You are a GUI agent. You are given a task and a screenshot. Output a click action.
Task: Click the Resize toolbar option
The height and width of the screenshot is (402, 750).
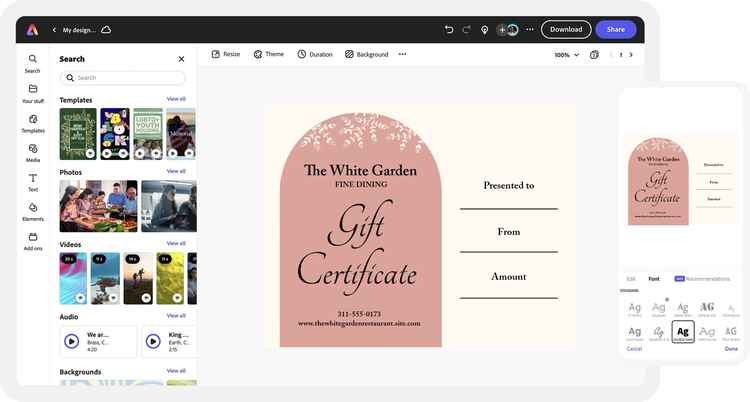click(226, 55)
